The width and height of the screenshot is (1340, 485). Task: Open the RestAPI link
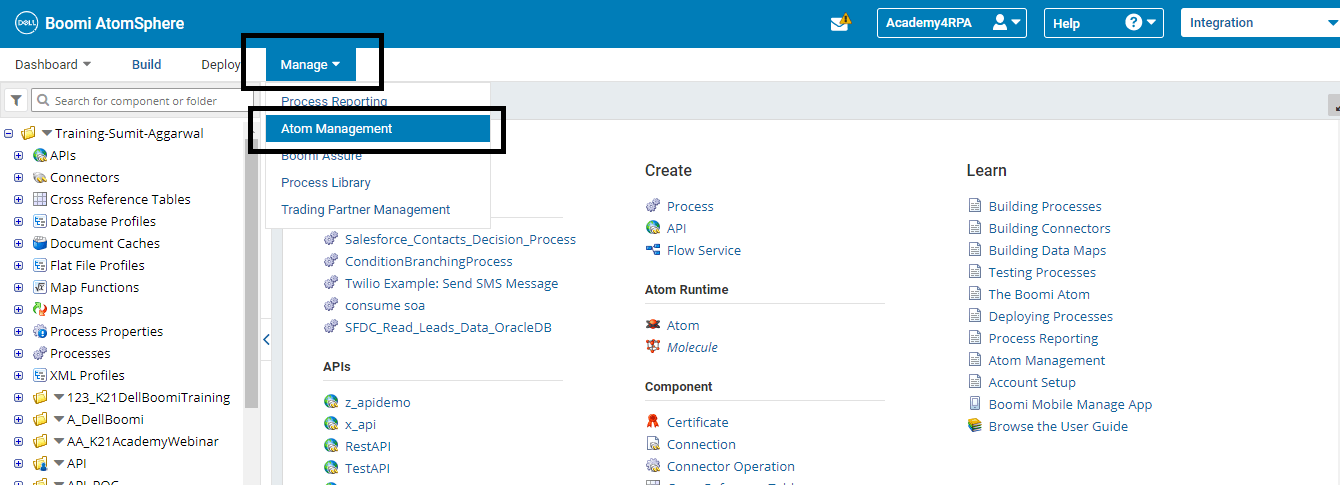coord(367,446)
